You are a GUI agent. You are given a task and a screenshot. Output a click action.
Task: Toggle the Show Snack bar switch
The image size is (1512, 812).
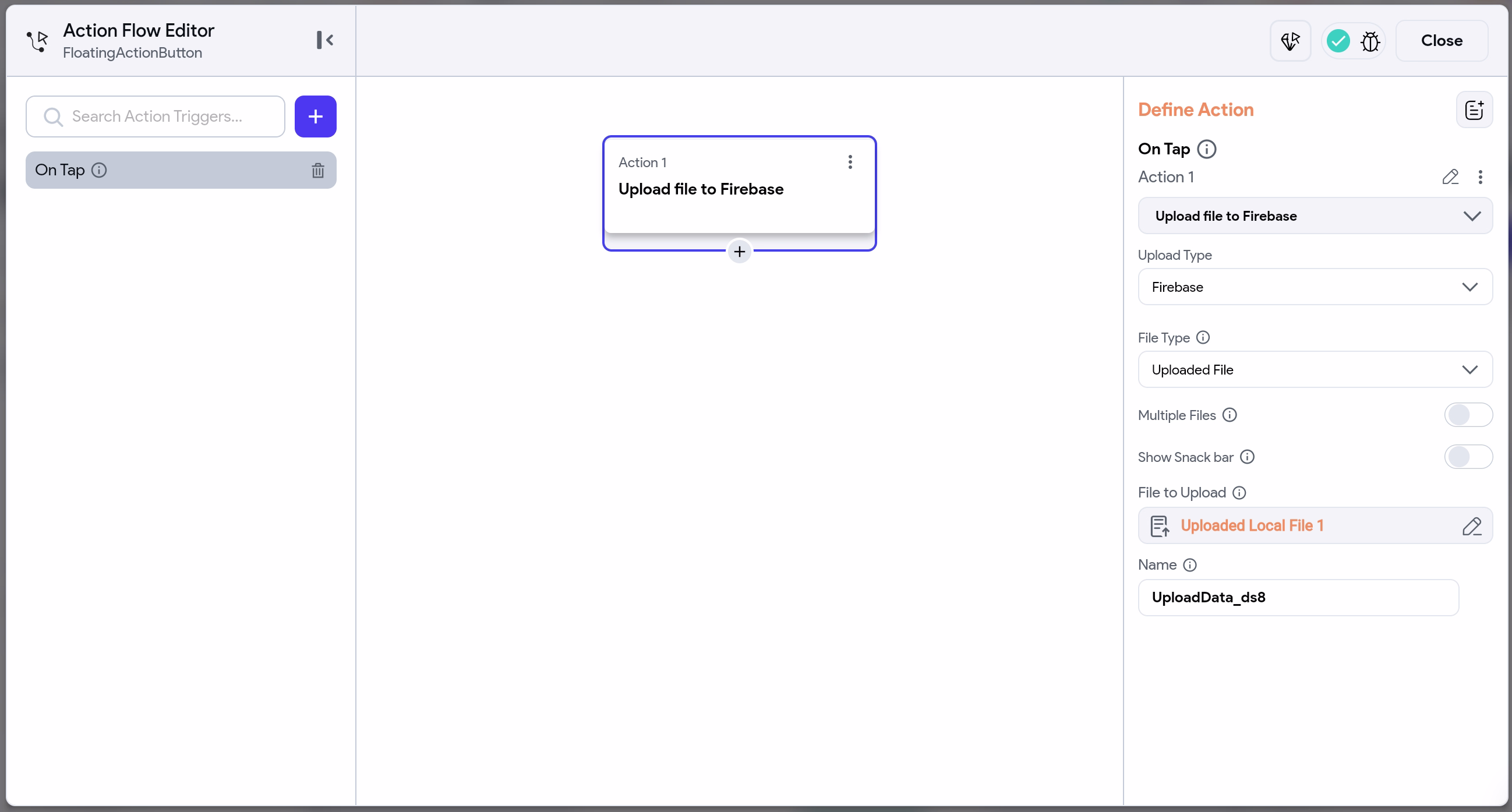pos(1468,457)
